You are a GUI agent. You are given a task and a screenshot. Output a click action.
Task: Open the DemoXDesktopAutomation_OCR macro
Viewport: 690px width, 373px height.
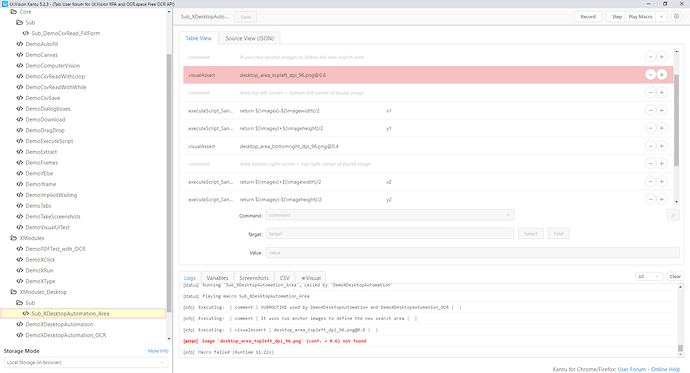pyautogui.click(x=66, y=335)
